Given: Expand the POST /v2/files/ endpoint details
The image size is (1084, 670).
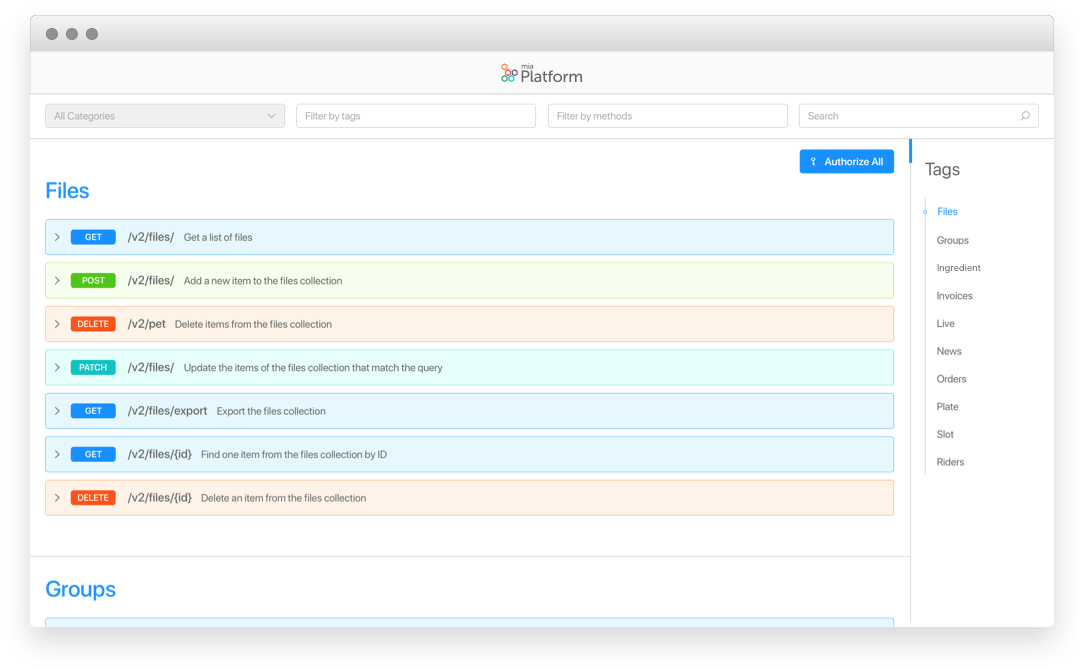Looking at the screenshot, I should pos(58,280).
